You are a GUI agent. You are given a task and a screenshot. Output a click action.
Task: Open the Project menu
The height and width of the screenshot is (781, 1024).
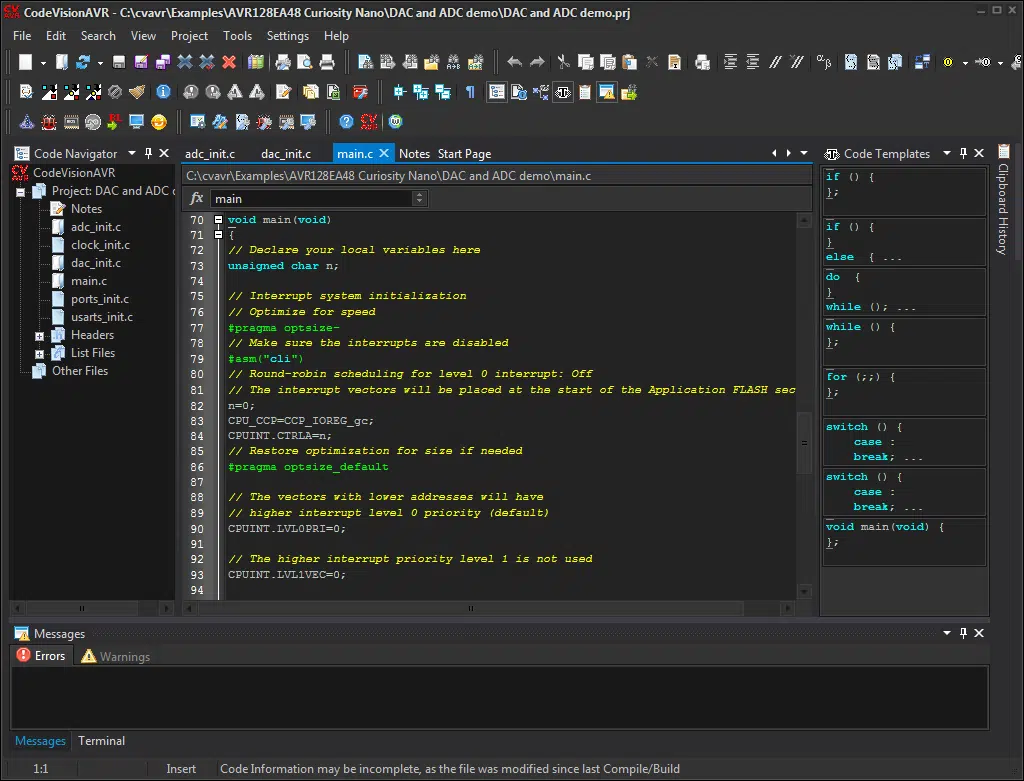point(189,36)
